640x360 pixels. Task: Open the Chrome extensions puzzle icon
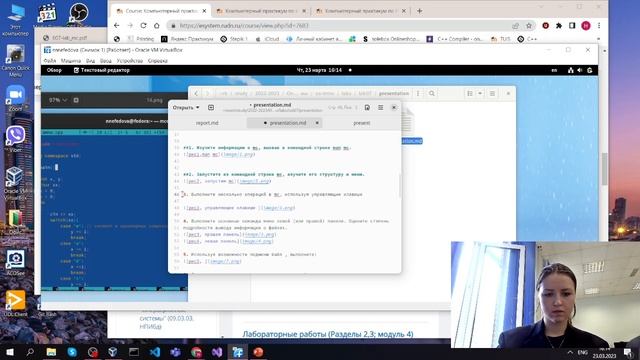[559, 26]
